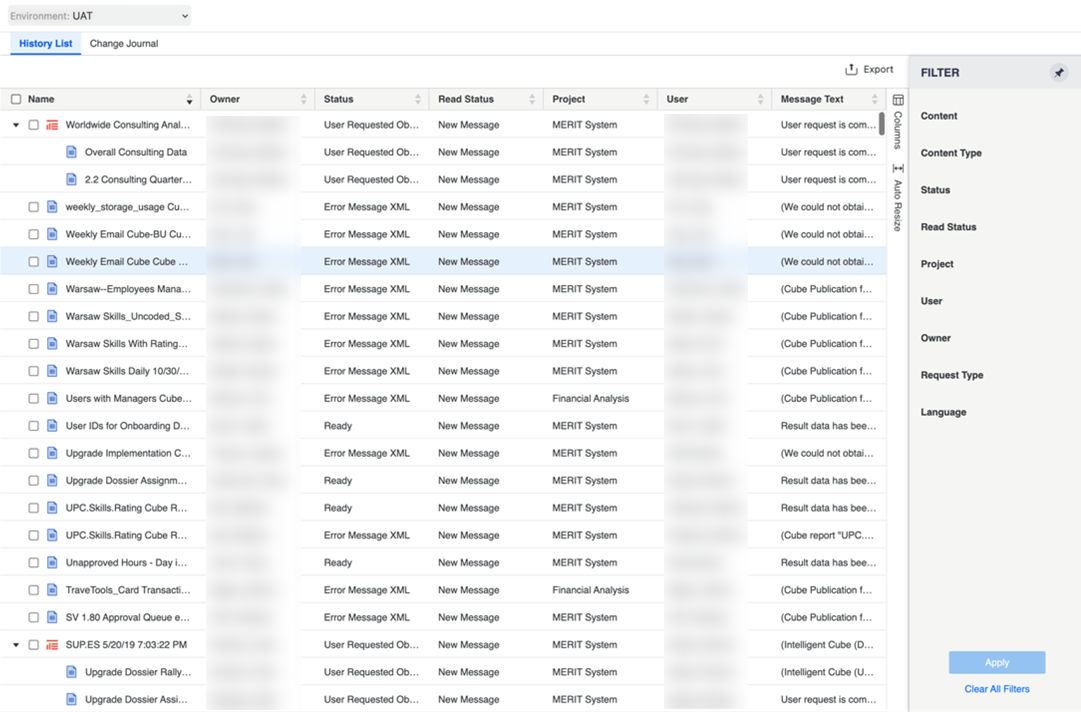This screenshot has height=712, width=1081.
Task: Click the Clear All Filters link
Action: 996,689
